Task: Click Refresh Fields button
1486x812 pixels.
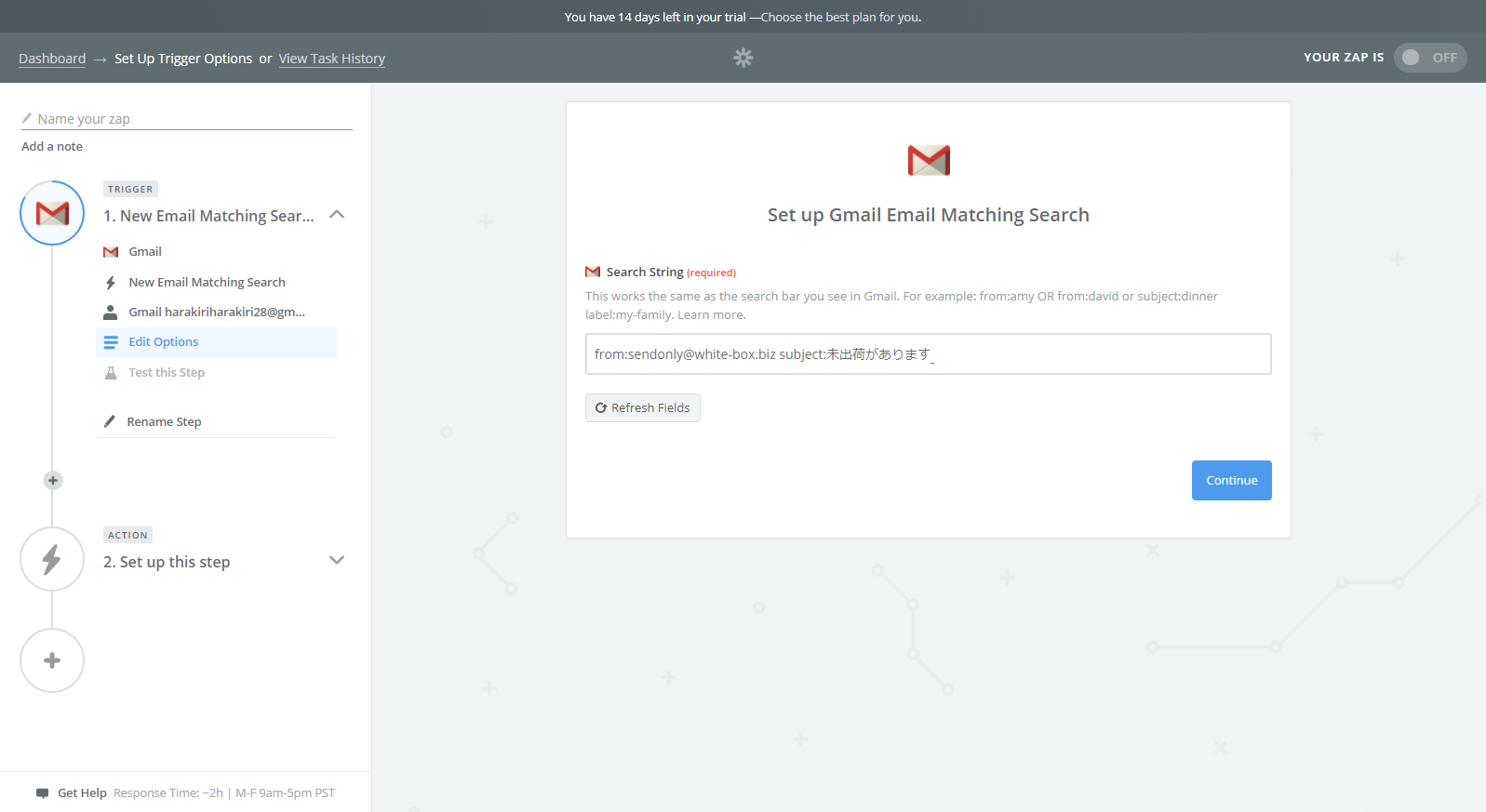Action: (x=643, y=407)
